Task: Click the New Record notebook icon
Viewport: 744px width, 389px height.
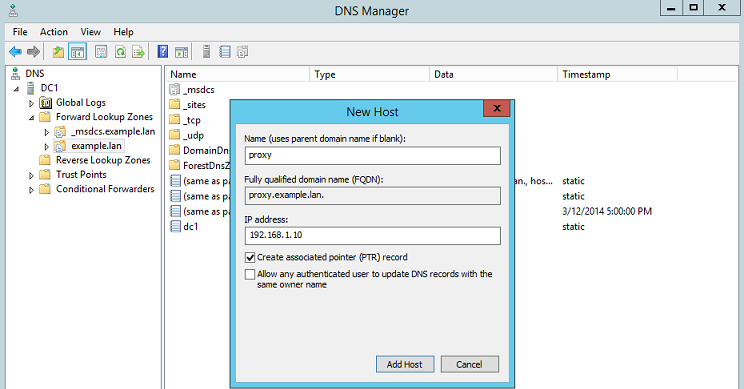Action: pos(225,52)
